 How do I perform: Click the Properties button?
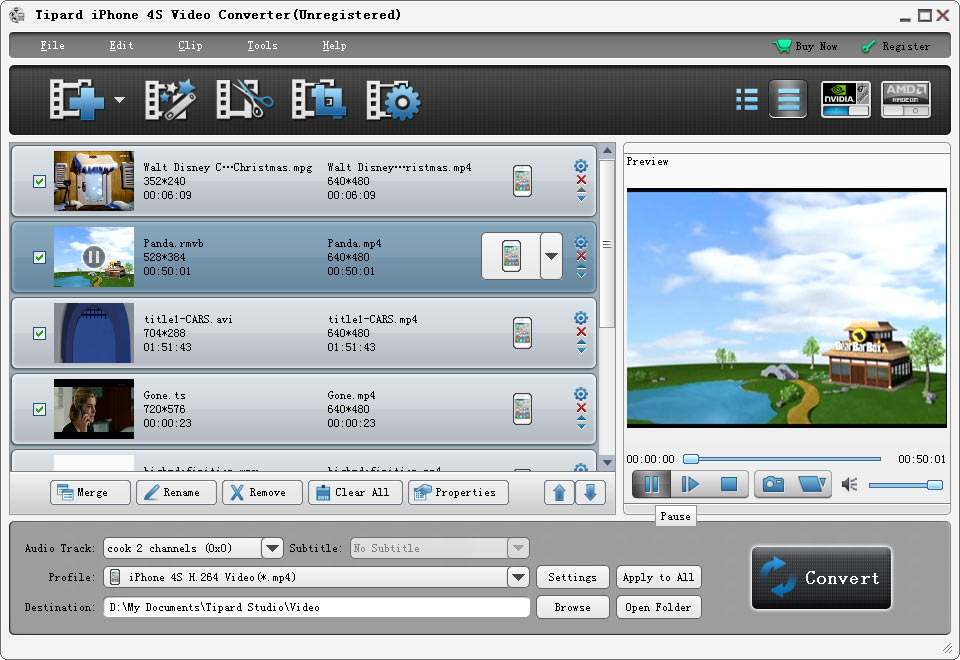click(459, 492)
